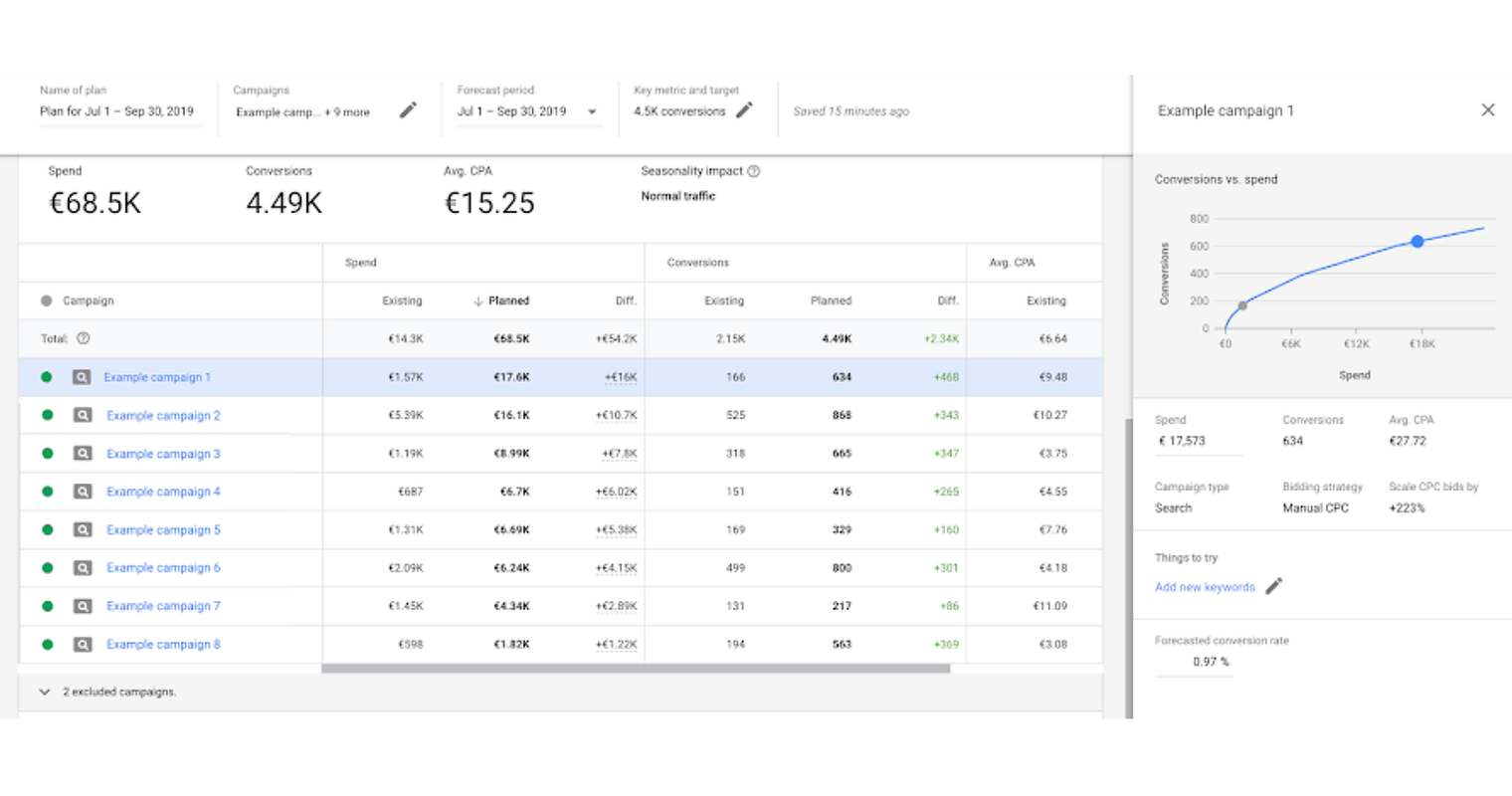Click the Name of plan field
The width and height of the screenshot is (1512, 796).
pos(120,111)
